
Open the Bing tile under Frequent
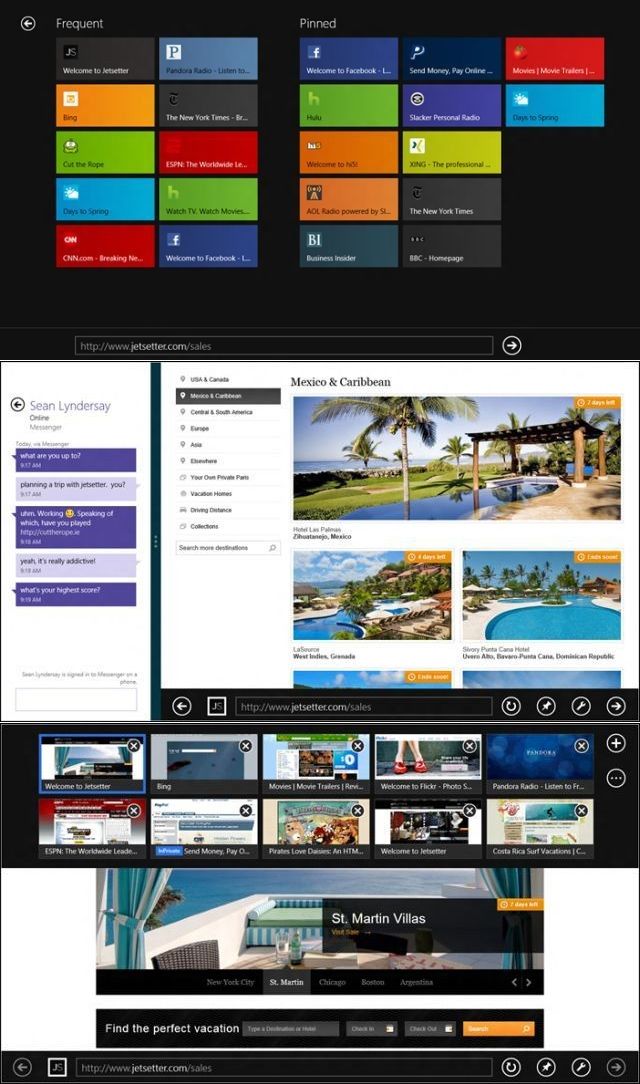[105, 106]
